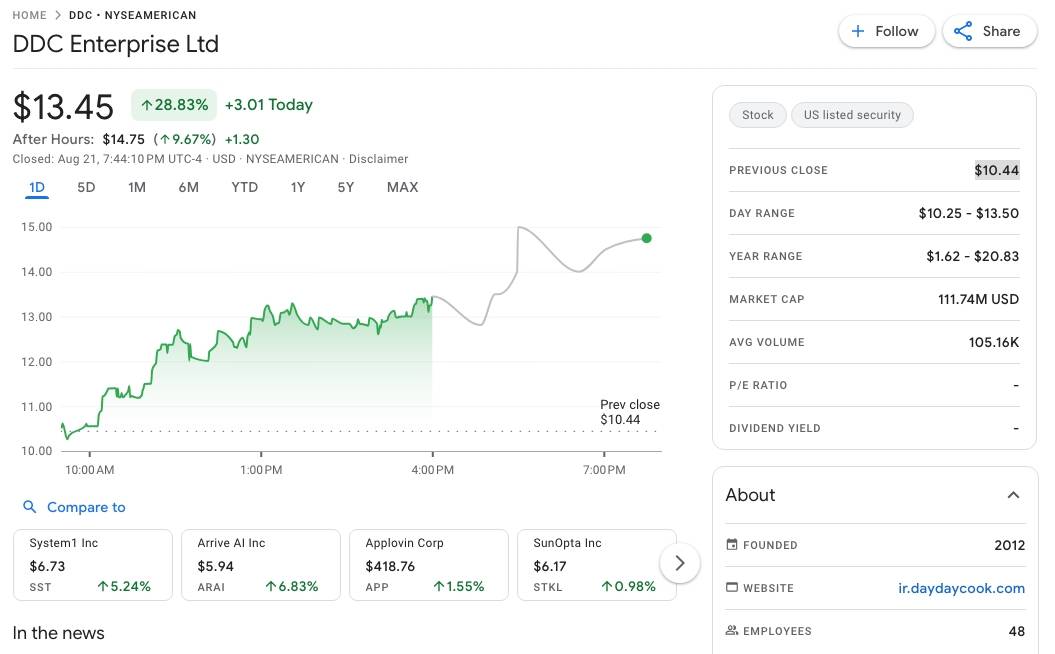Open the Disclaimer link
Viewport: 1055px width, 654px height.
tap(378, 159)
